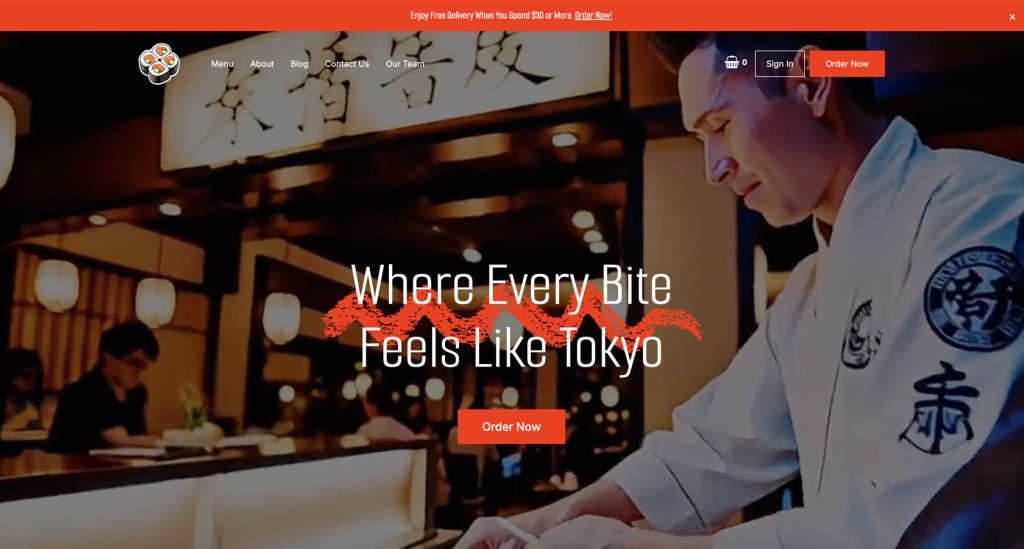
Task: Dismiss the free delivery promo banner
Action: tap(1012, 17)
